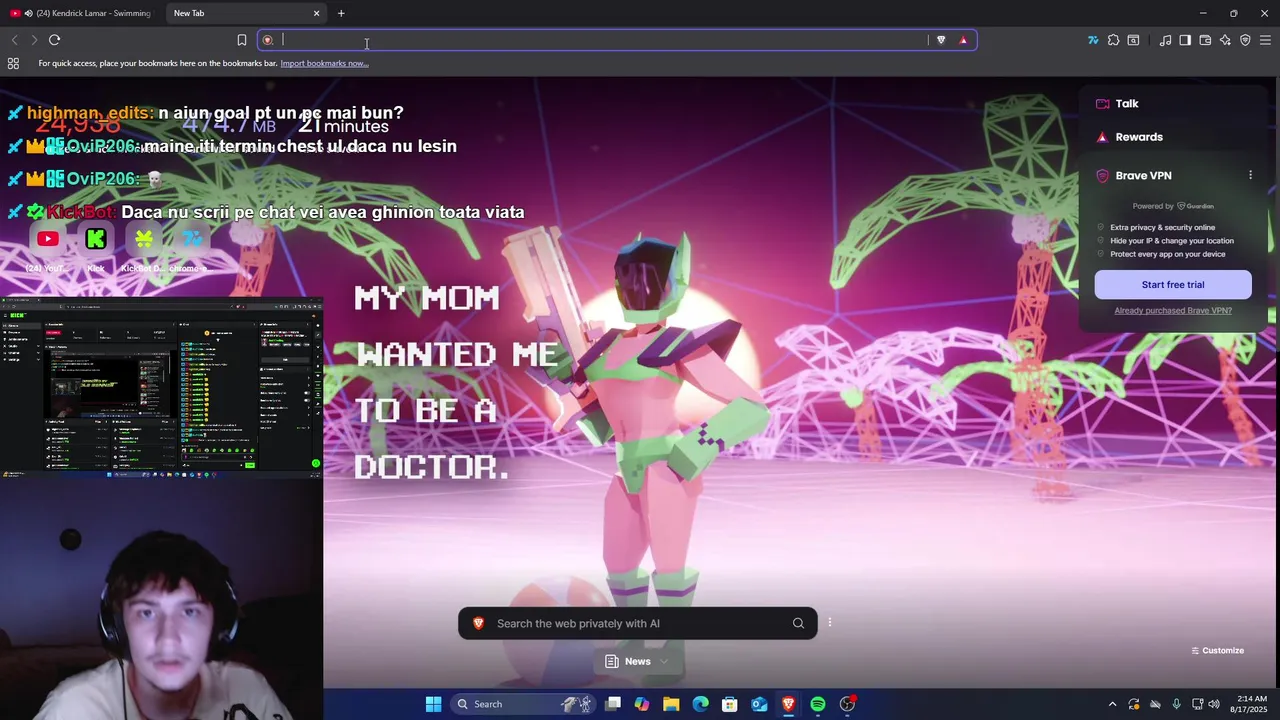Launch Copilot from the taskbar
This screenshot has width=1280, height=720.
pyautogui.click(x=642, y=704)
